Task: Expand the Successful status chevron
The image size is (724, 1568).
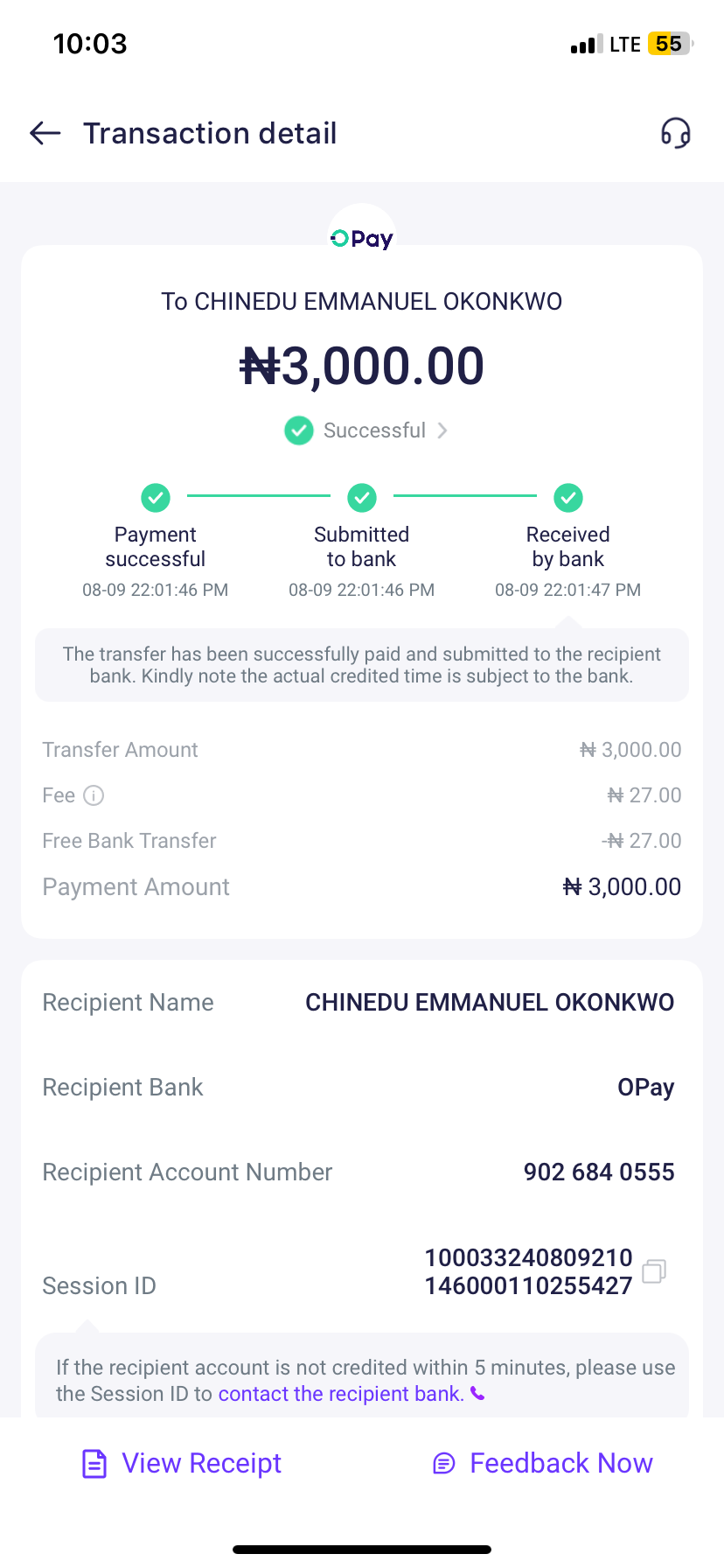Action: 442,430
